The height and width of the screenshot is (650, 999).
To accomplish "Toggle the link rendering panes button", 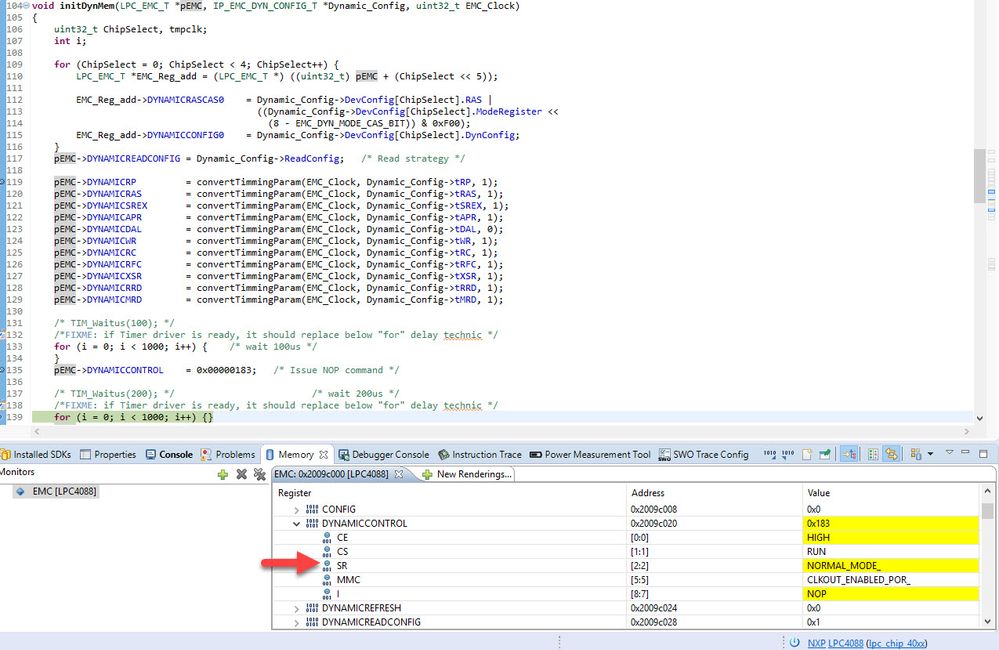I will pos(891,454).
